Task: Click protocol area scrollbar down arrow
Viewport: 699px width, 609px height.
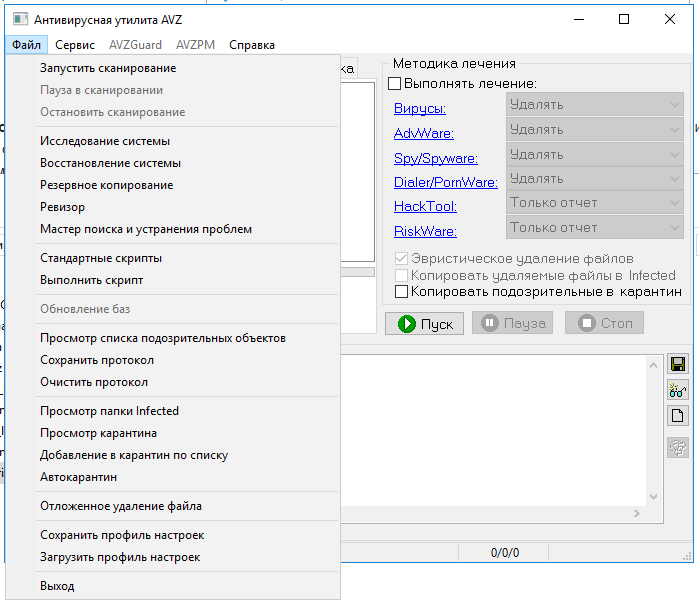Action: pos(652,497)
